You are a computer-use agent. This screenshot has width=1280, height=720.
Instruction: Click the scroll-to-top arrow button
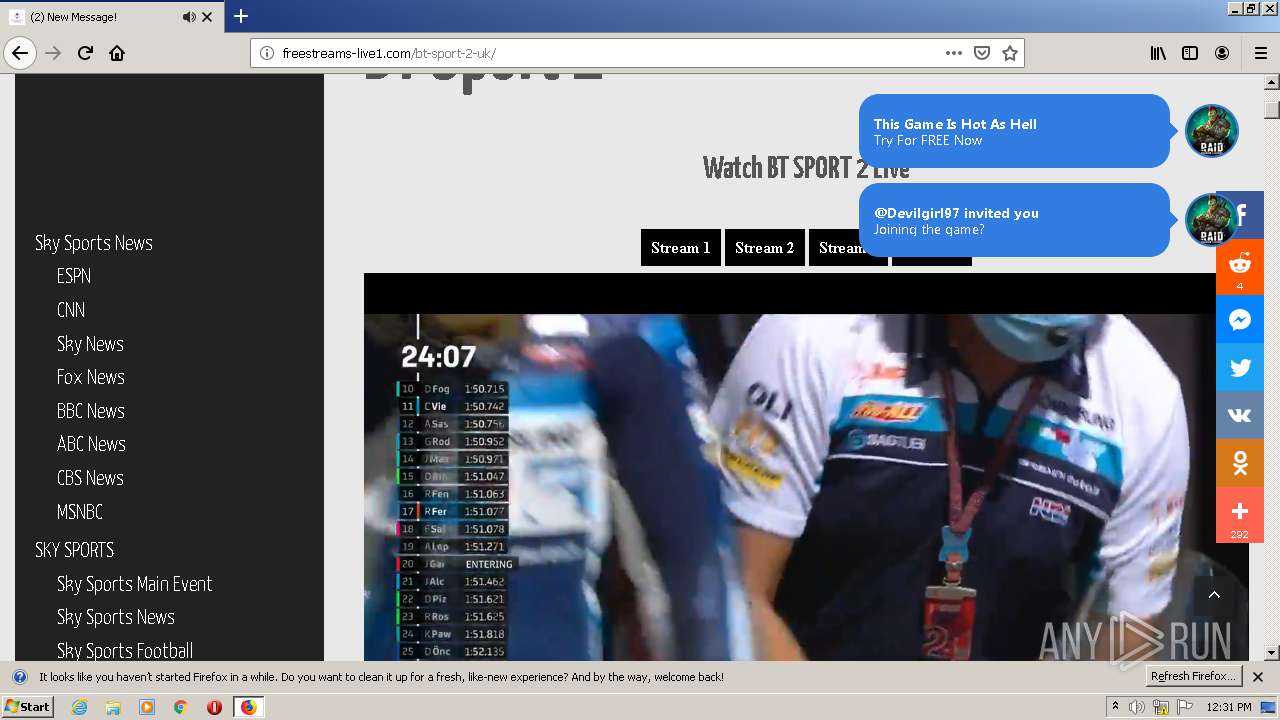(x=1214, y=595)
